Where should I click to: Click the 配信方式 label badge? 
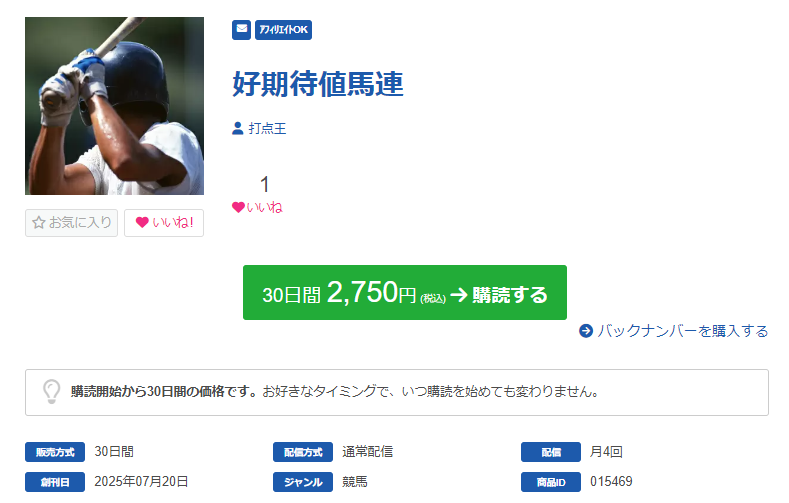click(x=303, y=452)
